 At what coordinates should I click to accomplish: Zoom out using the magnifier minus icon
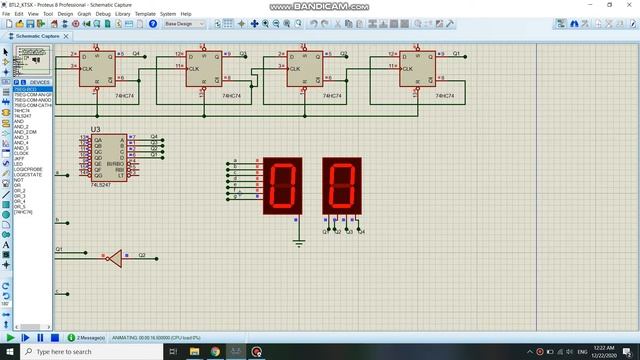[x=276, y=24]
